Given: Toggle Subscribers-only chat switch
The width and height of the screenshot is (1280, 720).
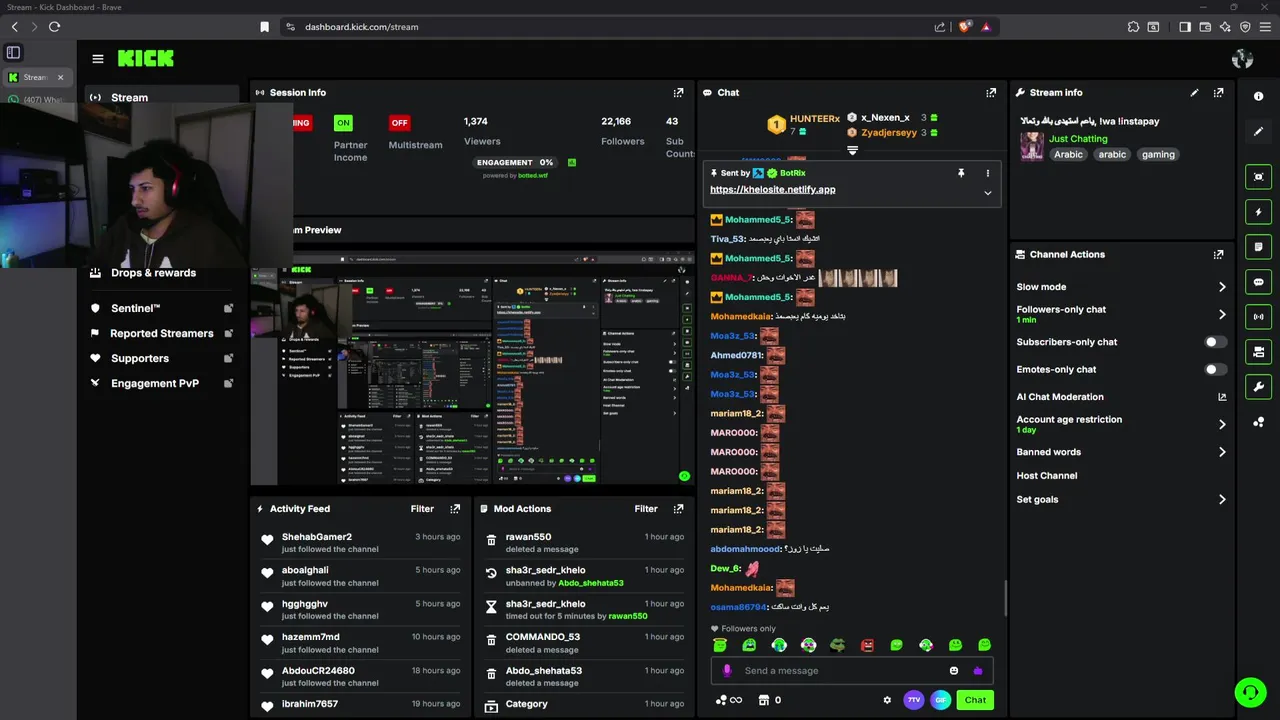Looking at the screenshot, I should 1214,342.
